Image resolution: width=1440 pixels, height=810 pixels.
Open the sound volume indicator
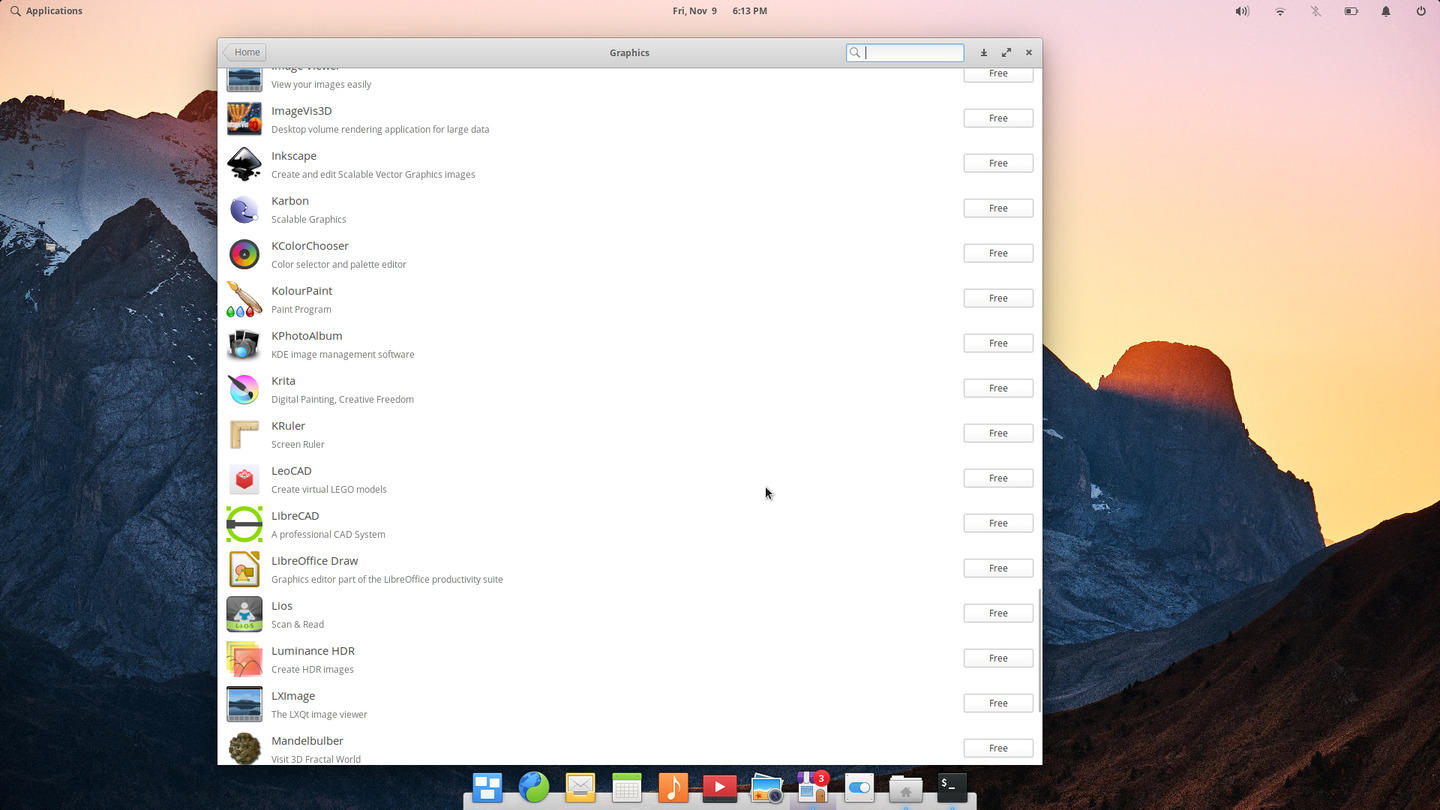(x=1242, y=11)
